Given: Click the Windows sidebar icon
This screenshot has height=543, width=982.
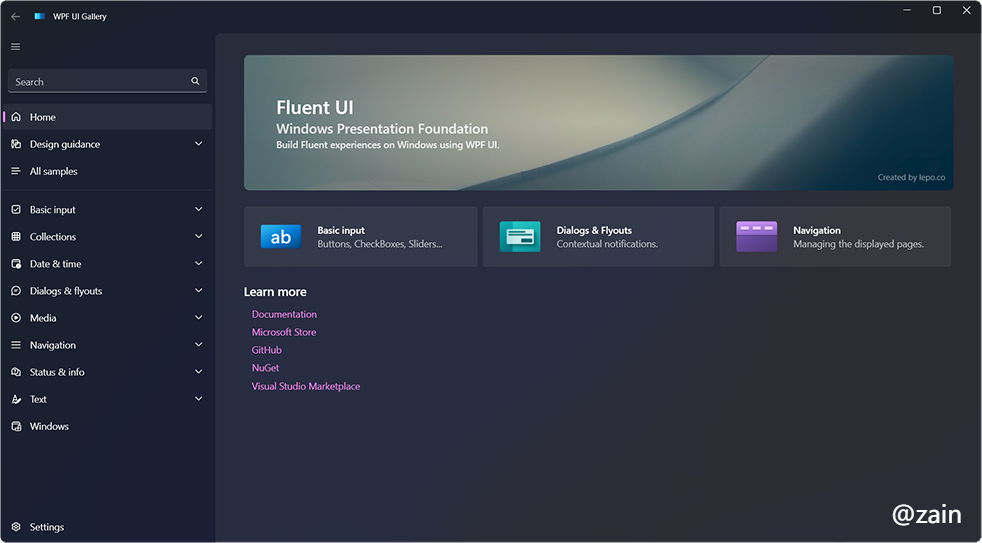Looking at the screenshot, I should point(16,426).
